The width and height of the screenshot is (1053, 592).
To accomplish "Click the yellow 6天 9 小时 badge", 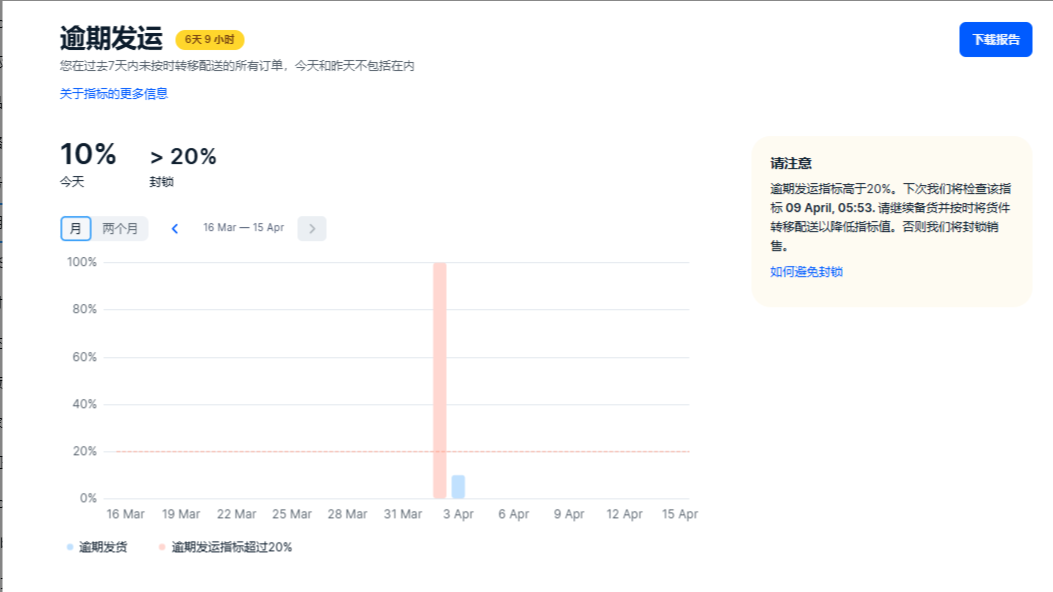I will point(210,40).
